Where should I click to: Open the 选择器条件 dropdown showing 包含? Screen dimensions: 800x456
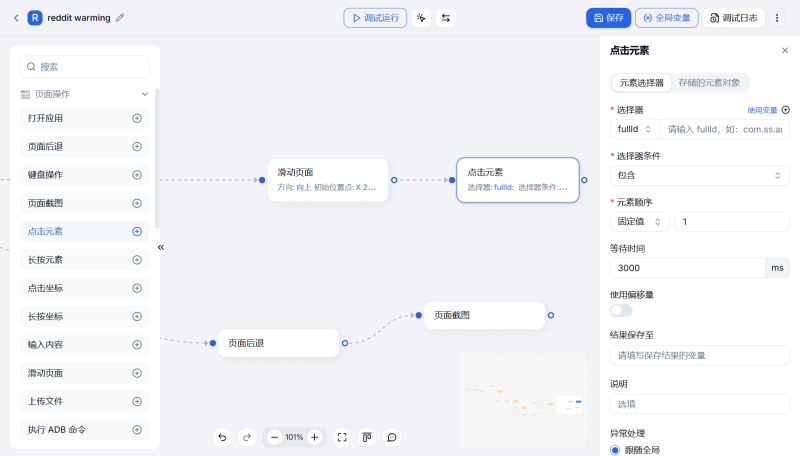click(699, 175)
